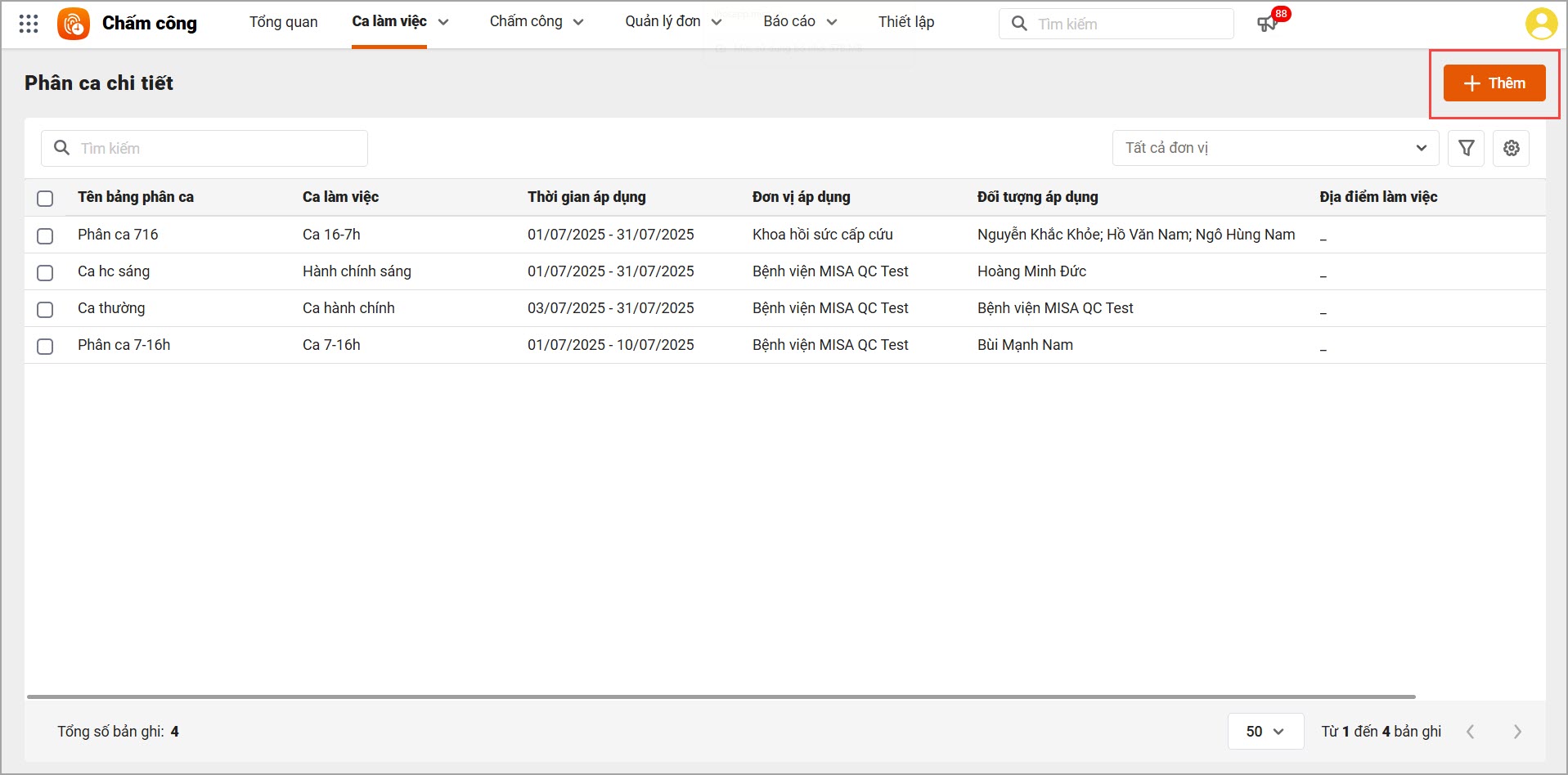
Task: Select the Phân ca 716 row checkbox
Action: pyautogui.click(x=45, y=235)
